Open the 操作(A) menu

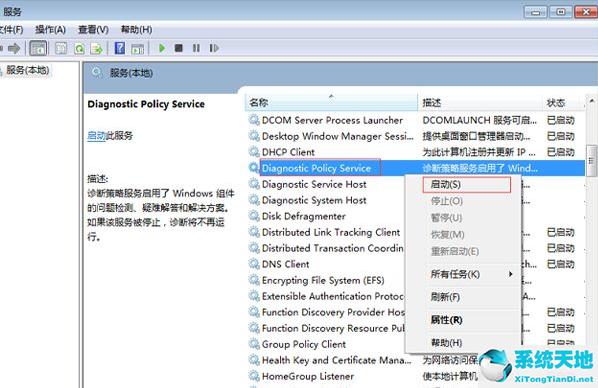[50, 30]
